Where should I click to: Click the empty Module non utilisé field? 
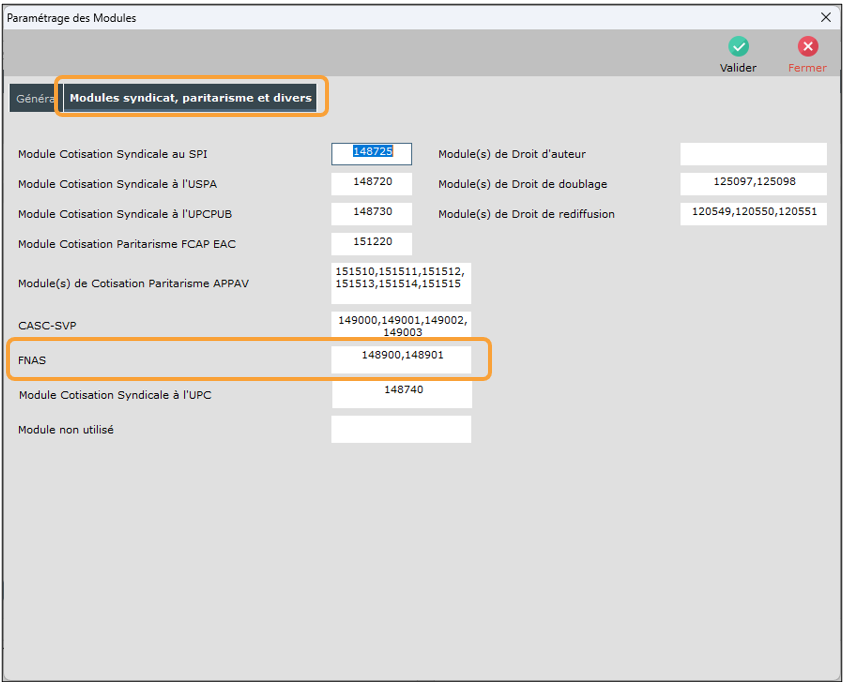pyautogui.click(x=401, y=429)
